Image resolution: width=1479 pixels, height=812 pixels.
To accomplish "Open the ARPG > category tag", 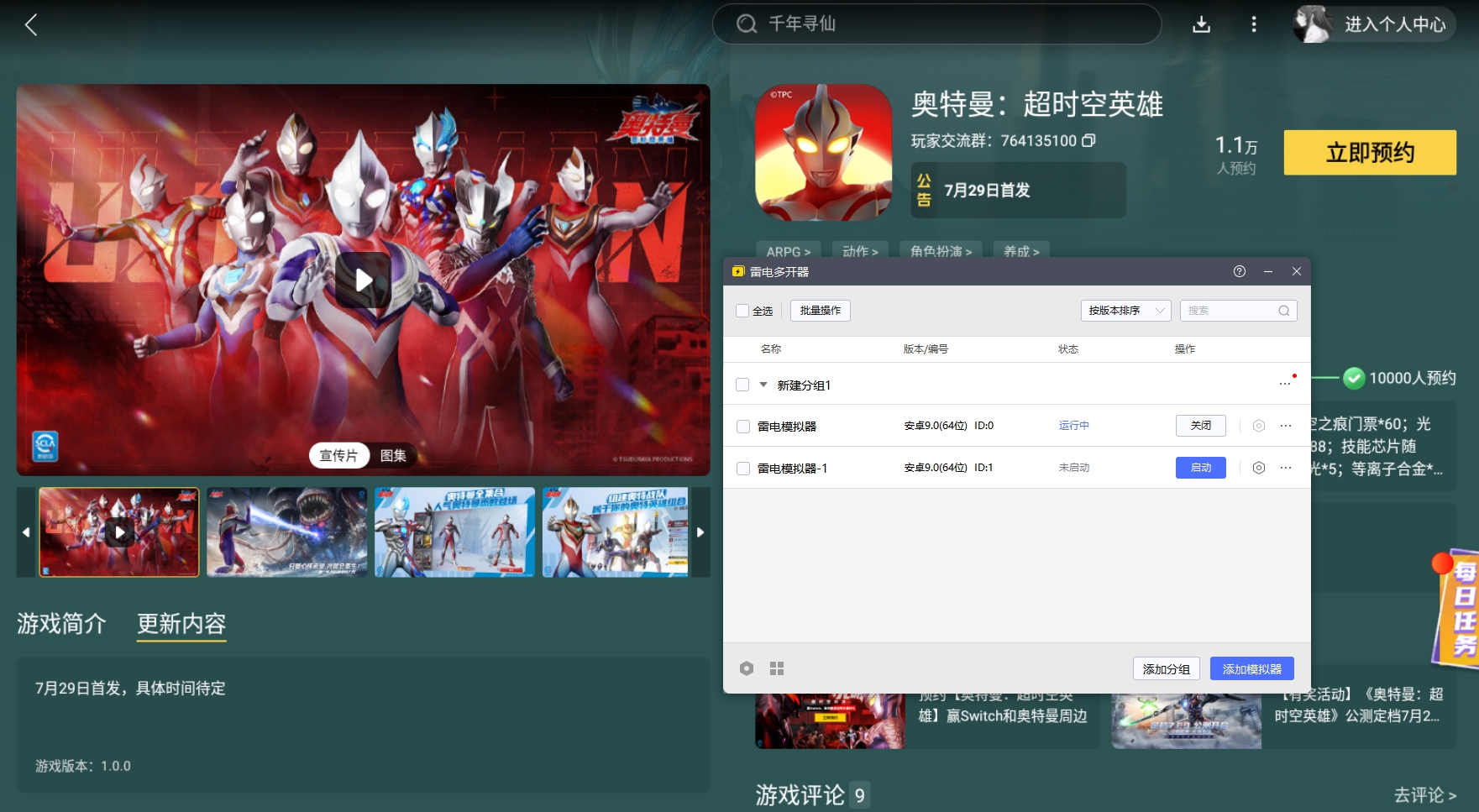I will pos(789,250).
